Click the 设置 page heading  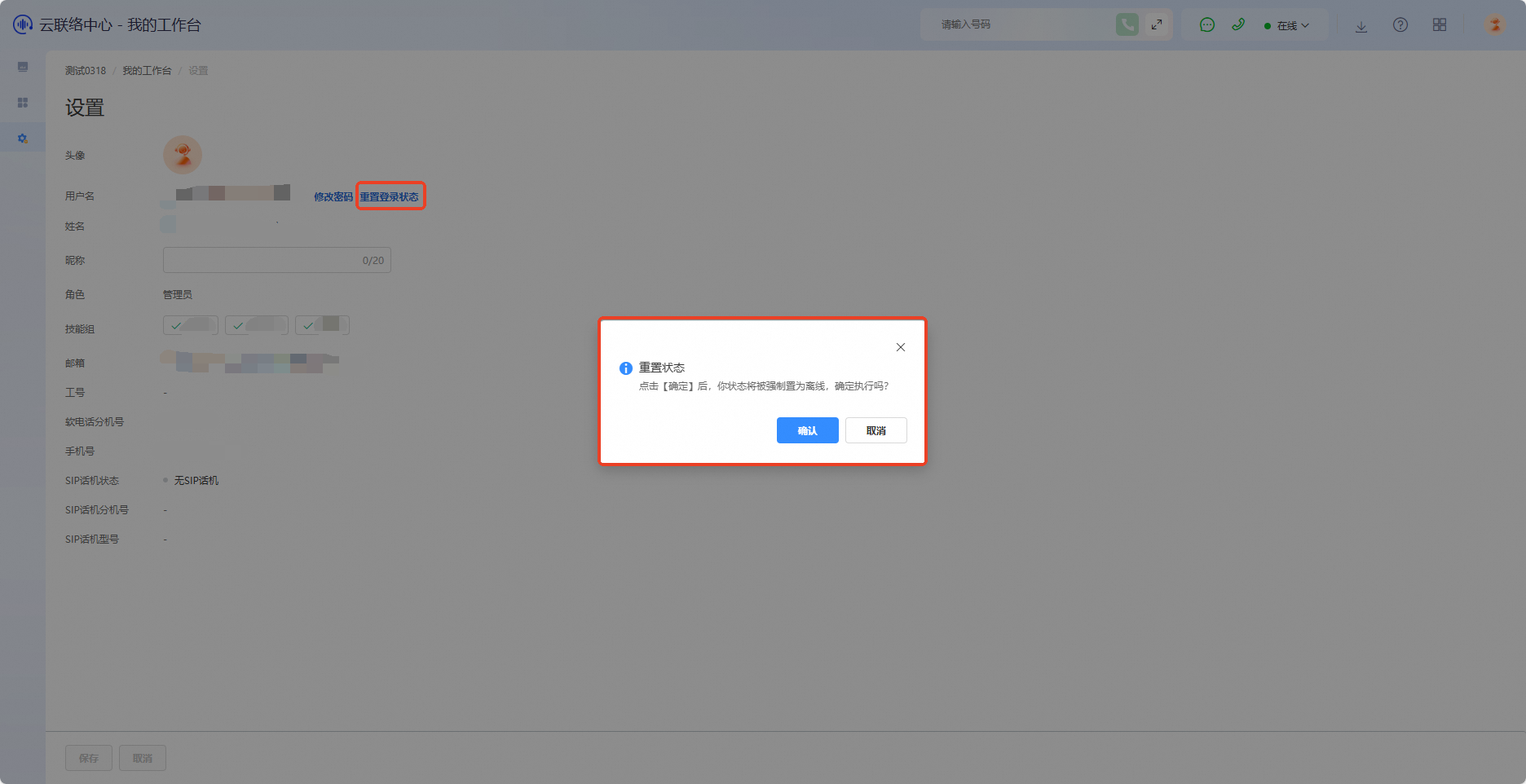85,108
